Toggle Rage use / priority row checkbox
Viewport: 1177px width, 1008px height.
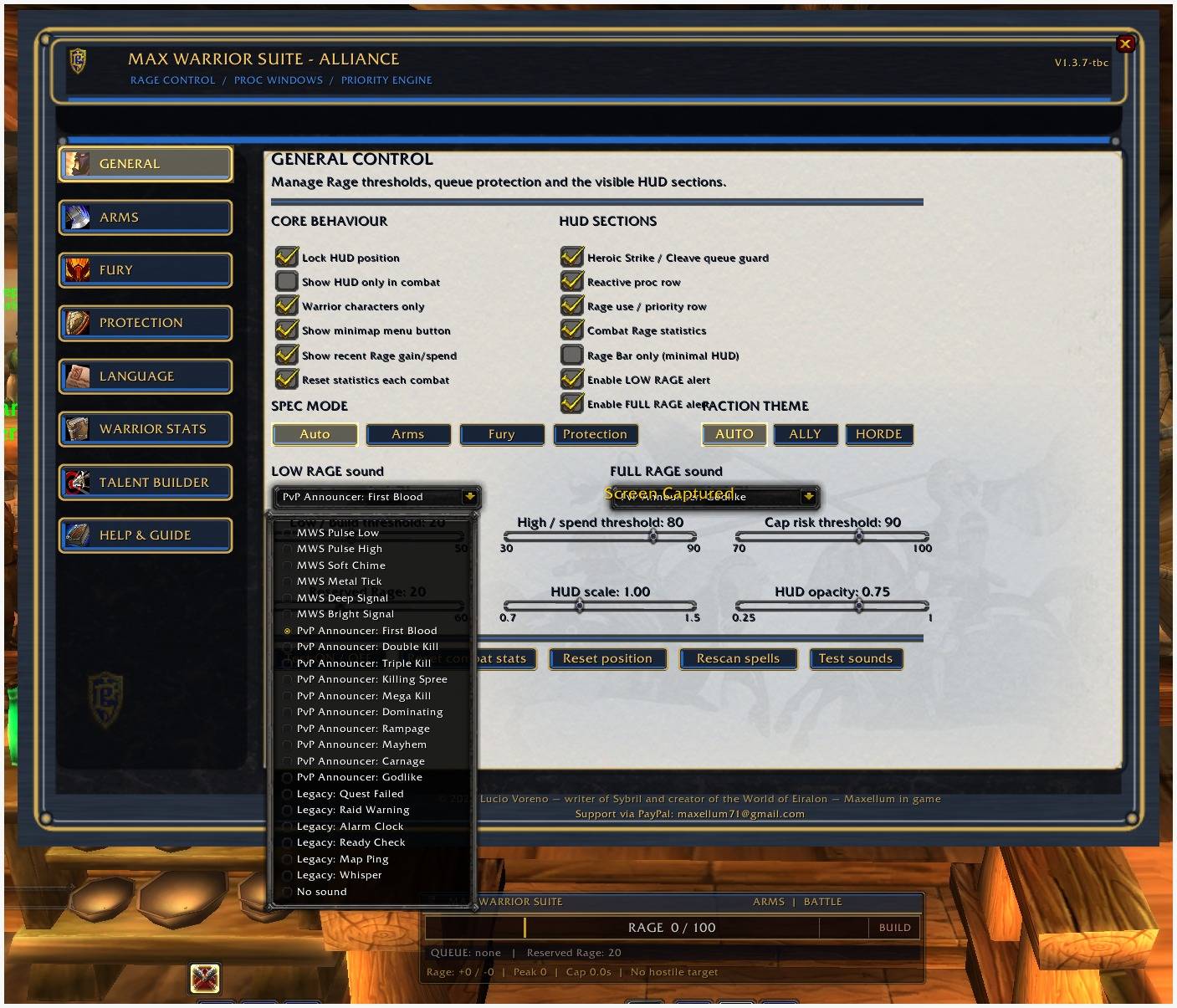[572, 305]
